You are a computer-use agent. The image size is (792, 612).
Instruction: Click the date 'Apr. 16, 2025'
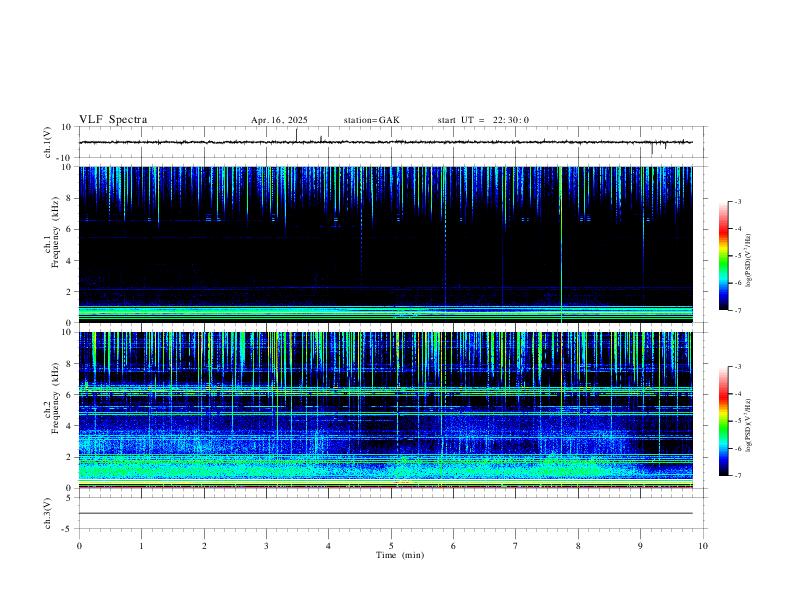pyautogui.click(x=279, y=120)
